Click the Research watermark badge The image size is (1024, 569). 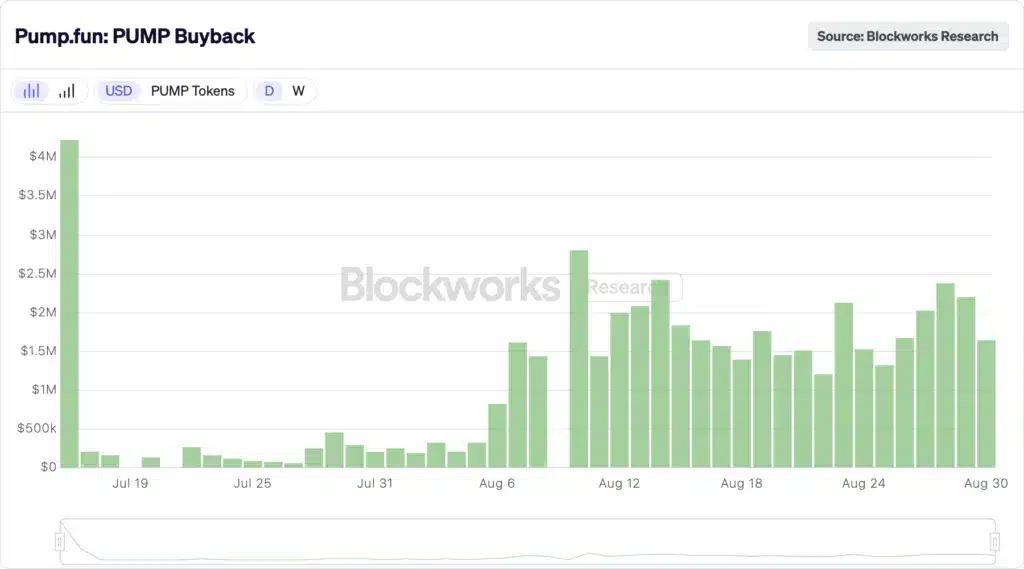633,287
